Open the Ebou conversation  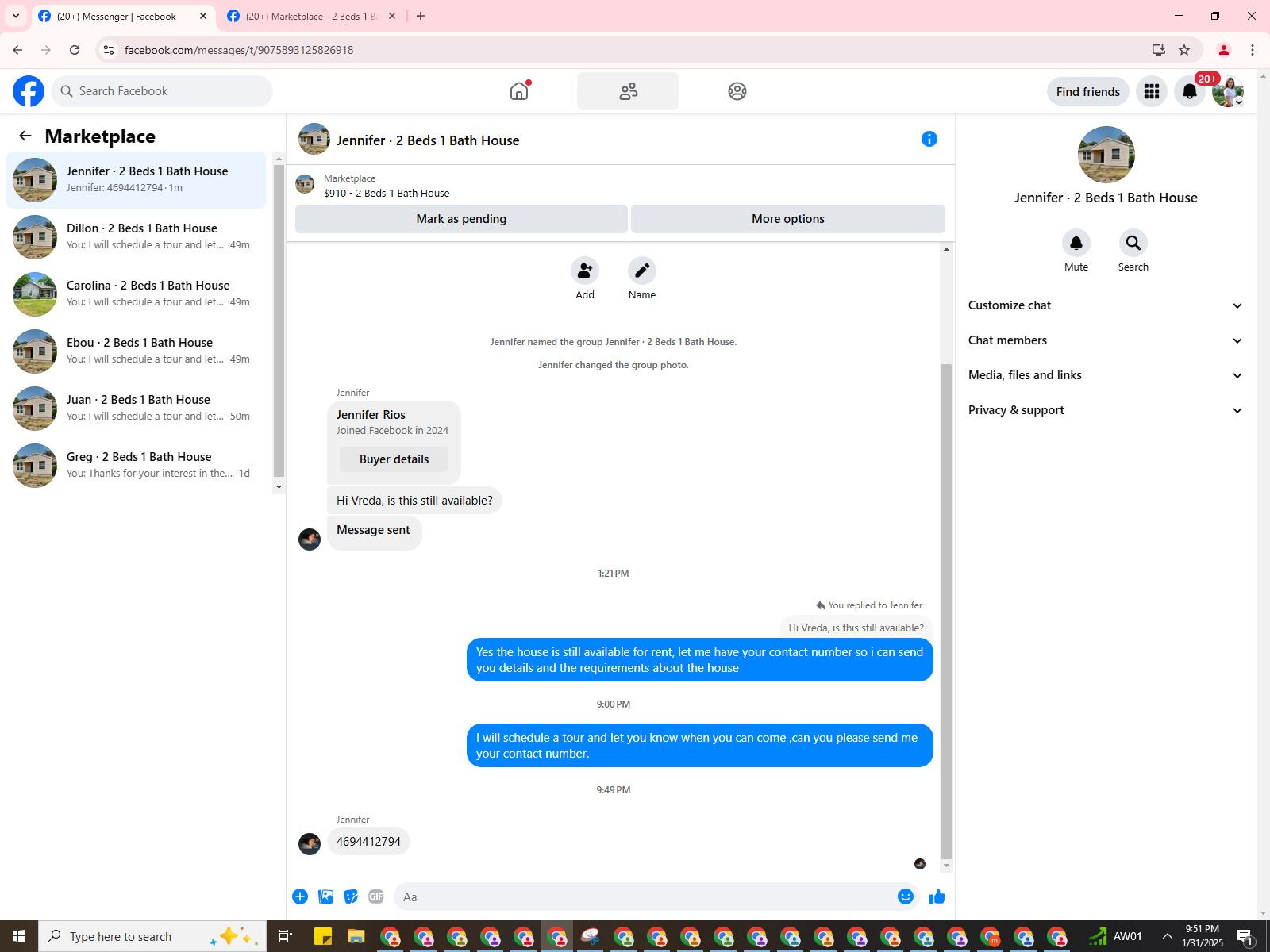click(x=137, y=351)
